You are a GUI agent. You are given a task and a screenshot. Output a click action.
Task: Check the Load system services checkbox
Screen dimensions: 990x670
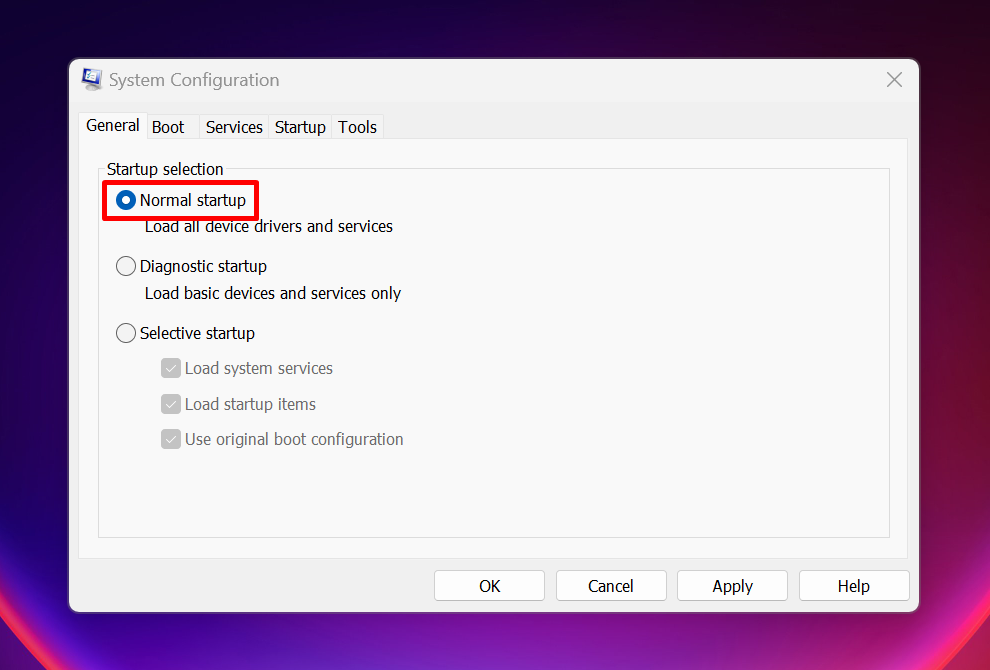tap(171, 368)
